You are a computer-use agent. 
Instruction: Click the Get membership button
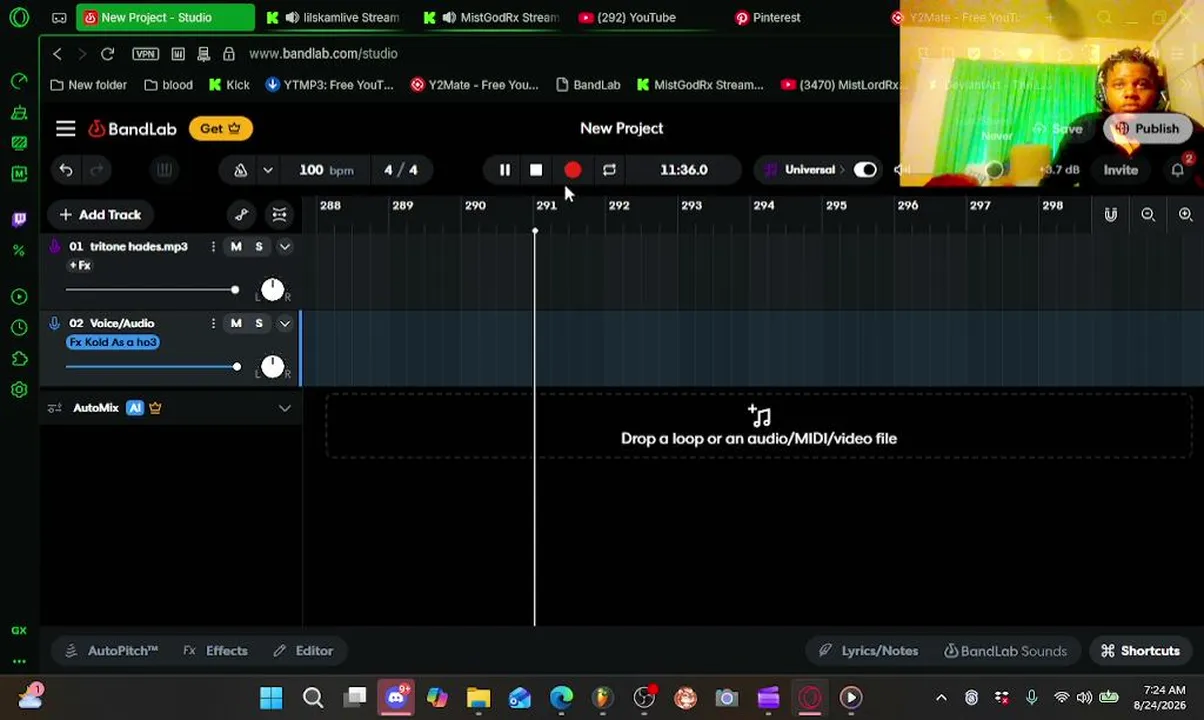220,128
